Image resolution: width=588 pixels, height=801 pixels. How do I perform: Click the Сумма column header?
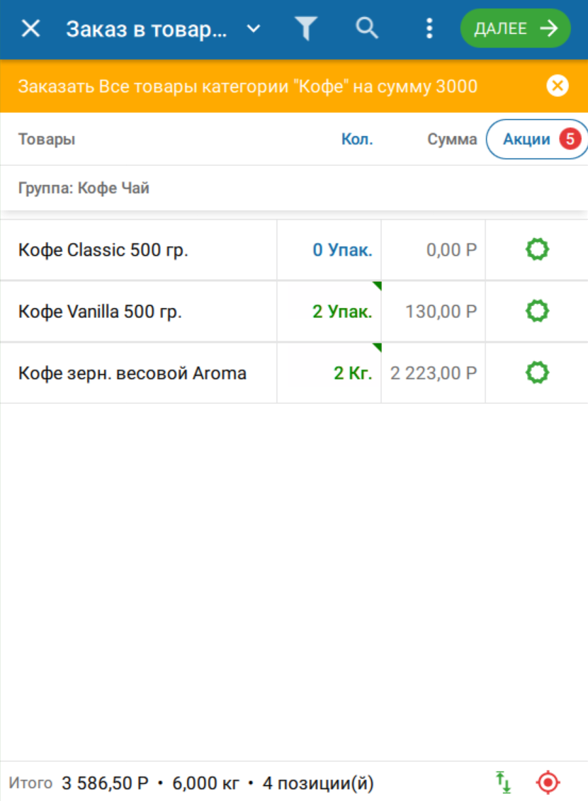click(452, 139)
